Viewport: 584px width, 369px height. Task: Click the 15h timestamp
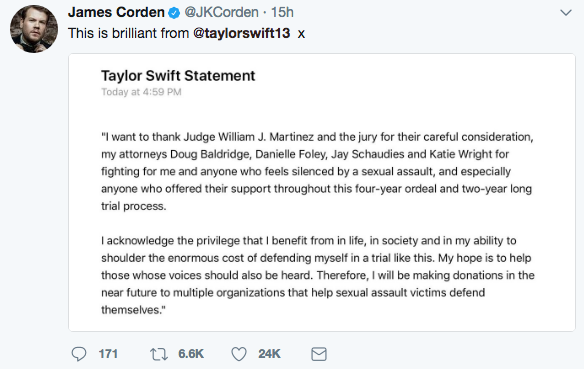[x=282, y=12]
